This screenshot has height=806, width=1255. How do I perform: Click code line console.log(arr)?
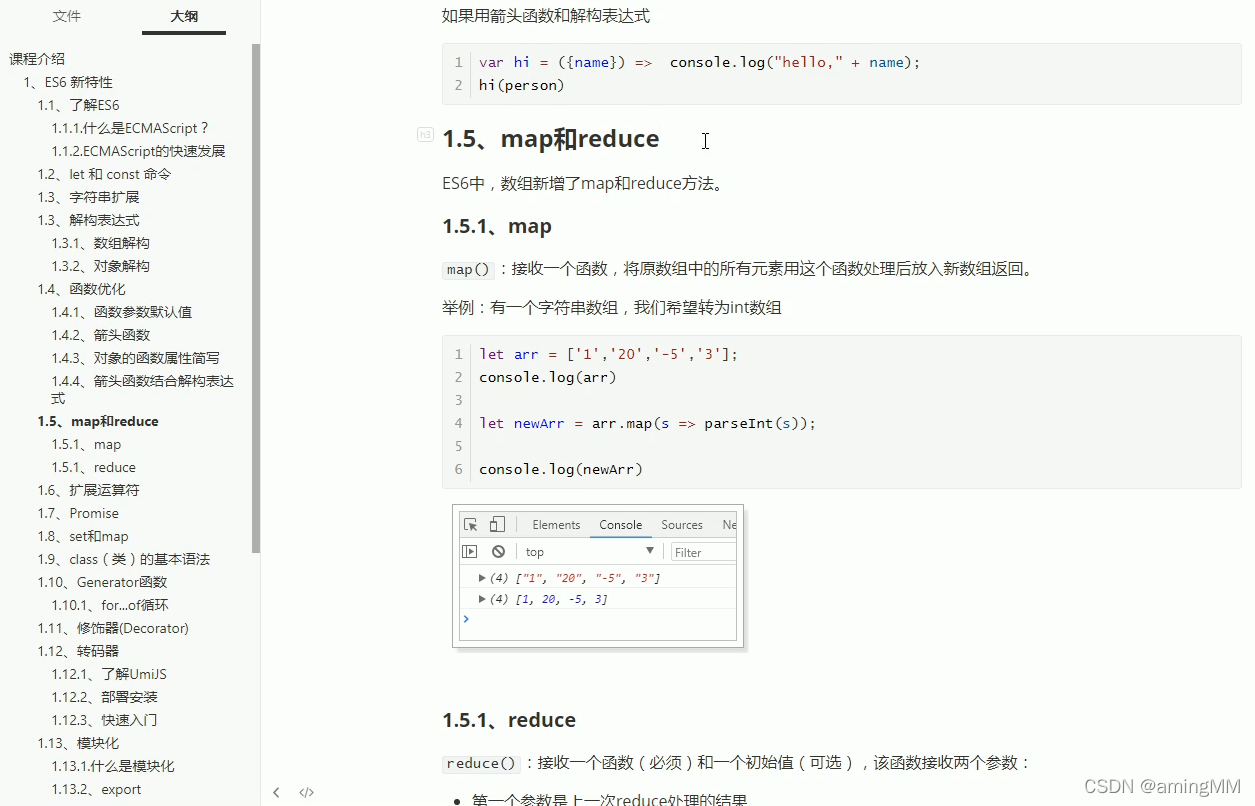click(548, 377)
